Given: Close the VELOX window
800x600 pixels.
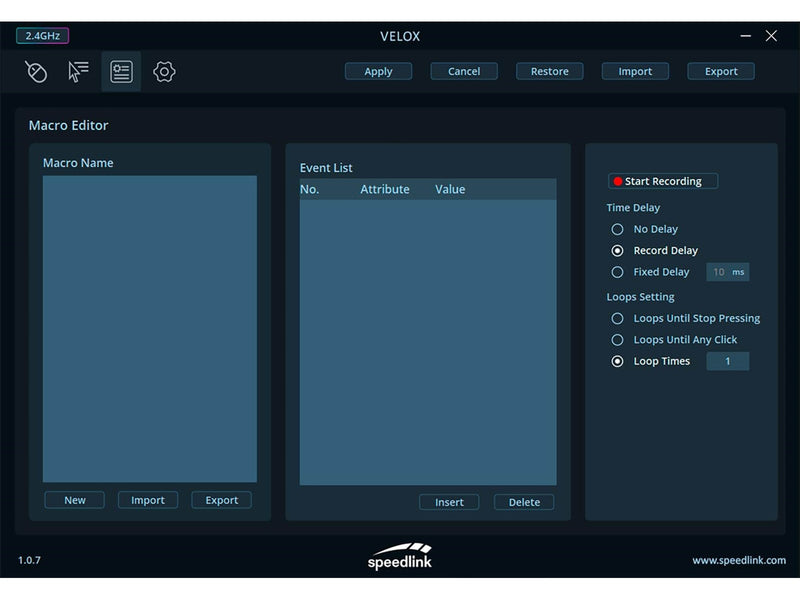Looking at the screenshot, I should point(771,36).
